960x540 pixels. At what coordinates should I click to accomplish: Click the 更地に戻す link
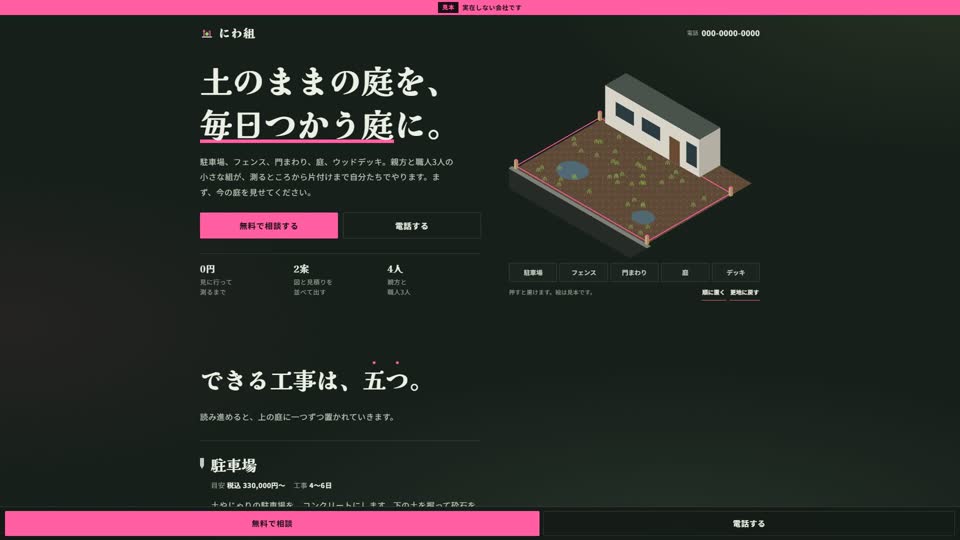point(744,293)
